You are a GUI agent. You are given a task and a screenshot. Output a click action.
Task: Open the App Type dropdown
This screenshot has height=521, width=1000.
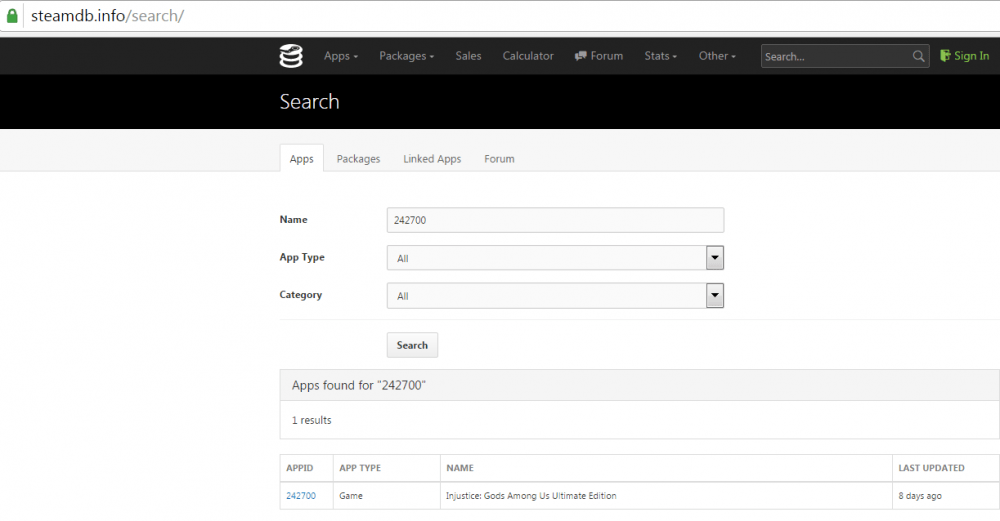pyautogui.click(x=555, y=258)
